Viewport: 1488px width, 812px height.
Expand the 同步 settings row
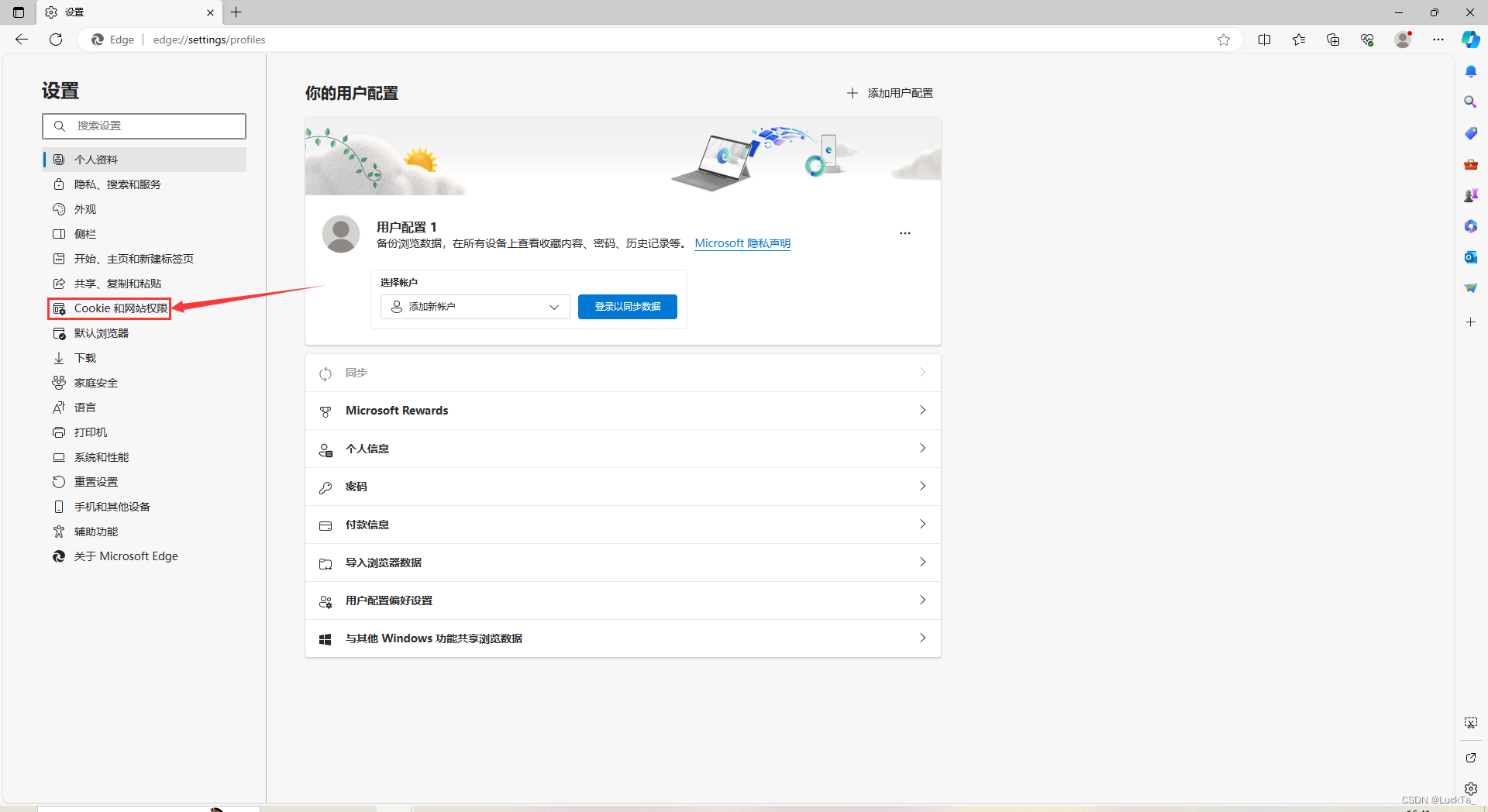[x=622, y=373]
